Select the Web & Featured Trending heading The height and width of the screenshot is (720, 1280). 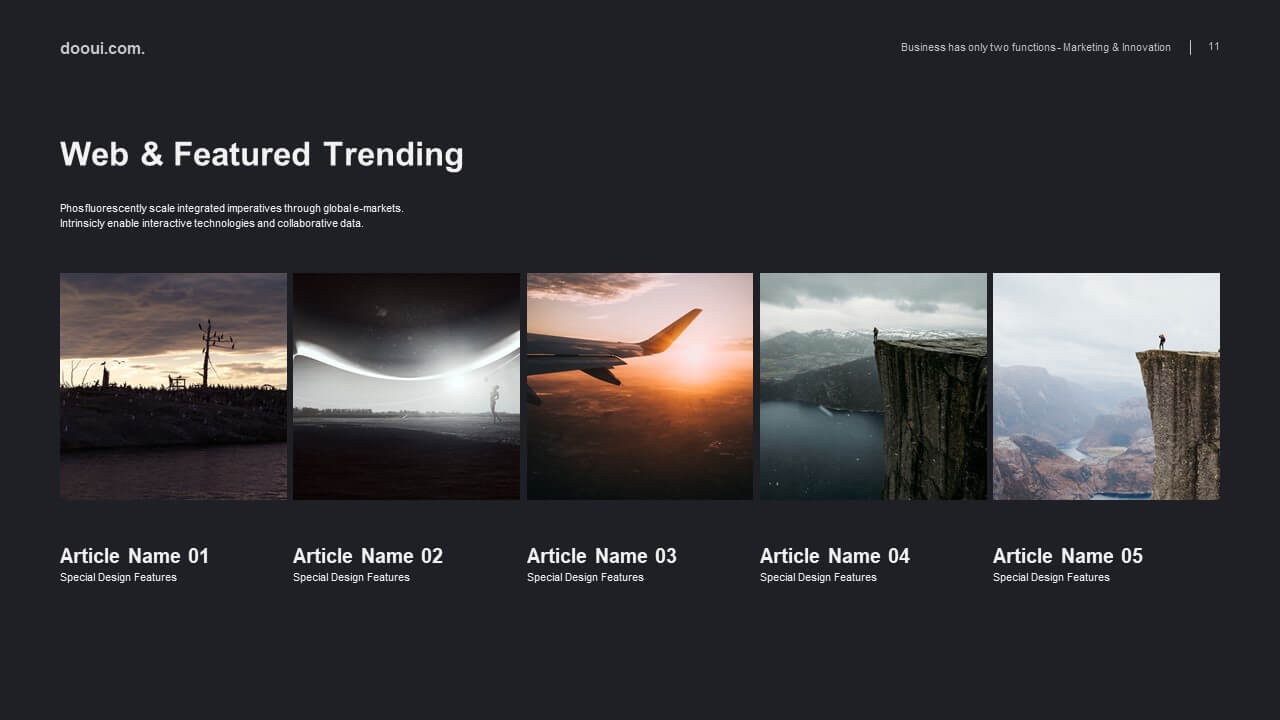coord(262,154)
